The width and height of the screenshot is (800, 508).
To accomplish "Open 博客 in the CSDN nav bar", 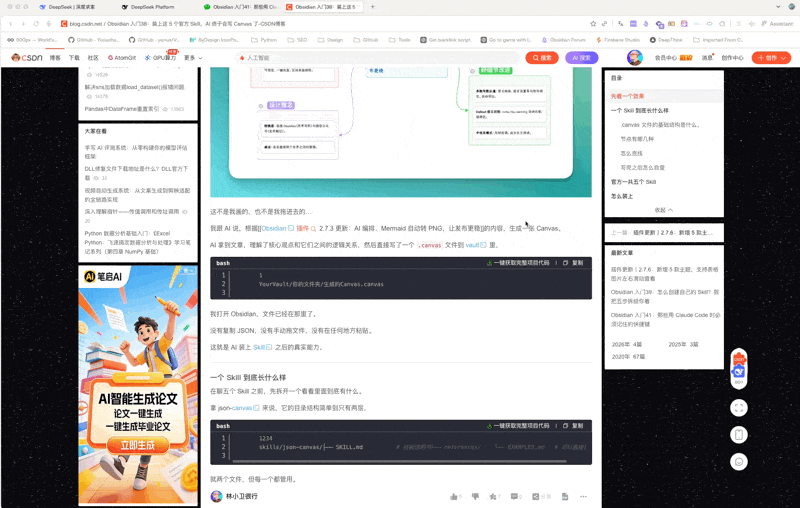I will [x=55, y=58].
